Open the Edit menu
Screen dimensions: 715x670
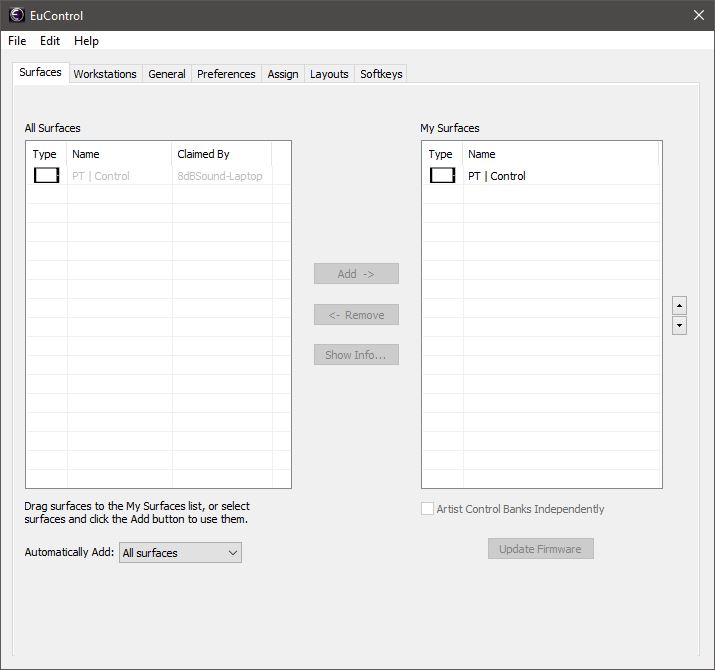[50, 41]
